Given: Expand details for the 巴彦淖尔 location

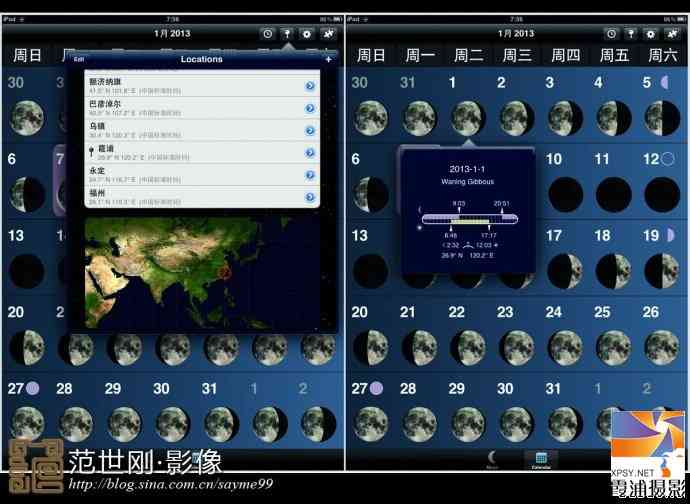Looking at the screenshot, I should (x=310, y=108).
